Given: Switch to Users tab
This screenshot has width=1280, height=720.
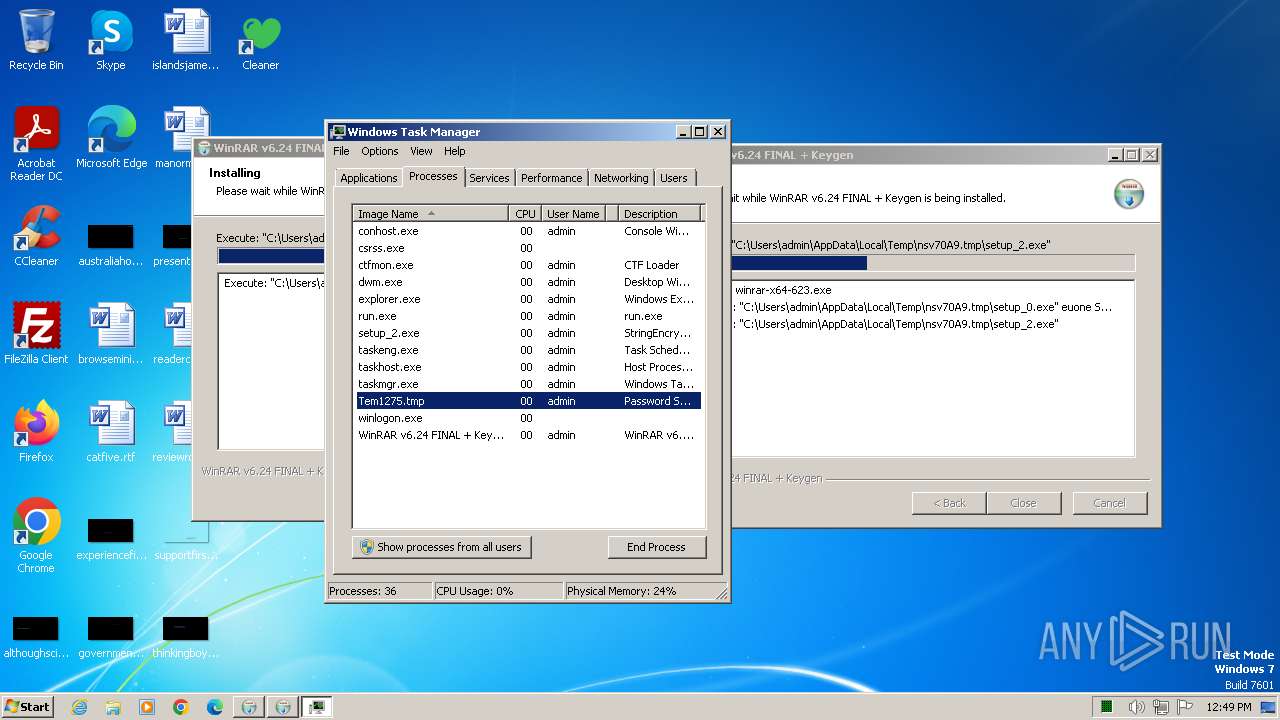Looking at the screenshot, I should (x=674, y=178).
